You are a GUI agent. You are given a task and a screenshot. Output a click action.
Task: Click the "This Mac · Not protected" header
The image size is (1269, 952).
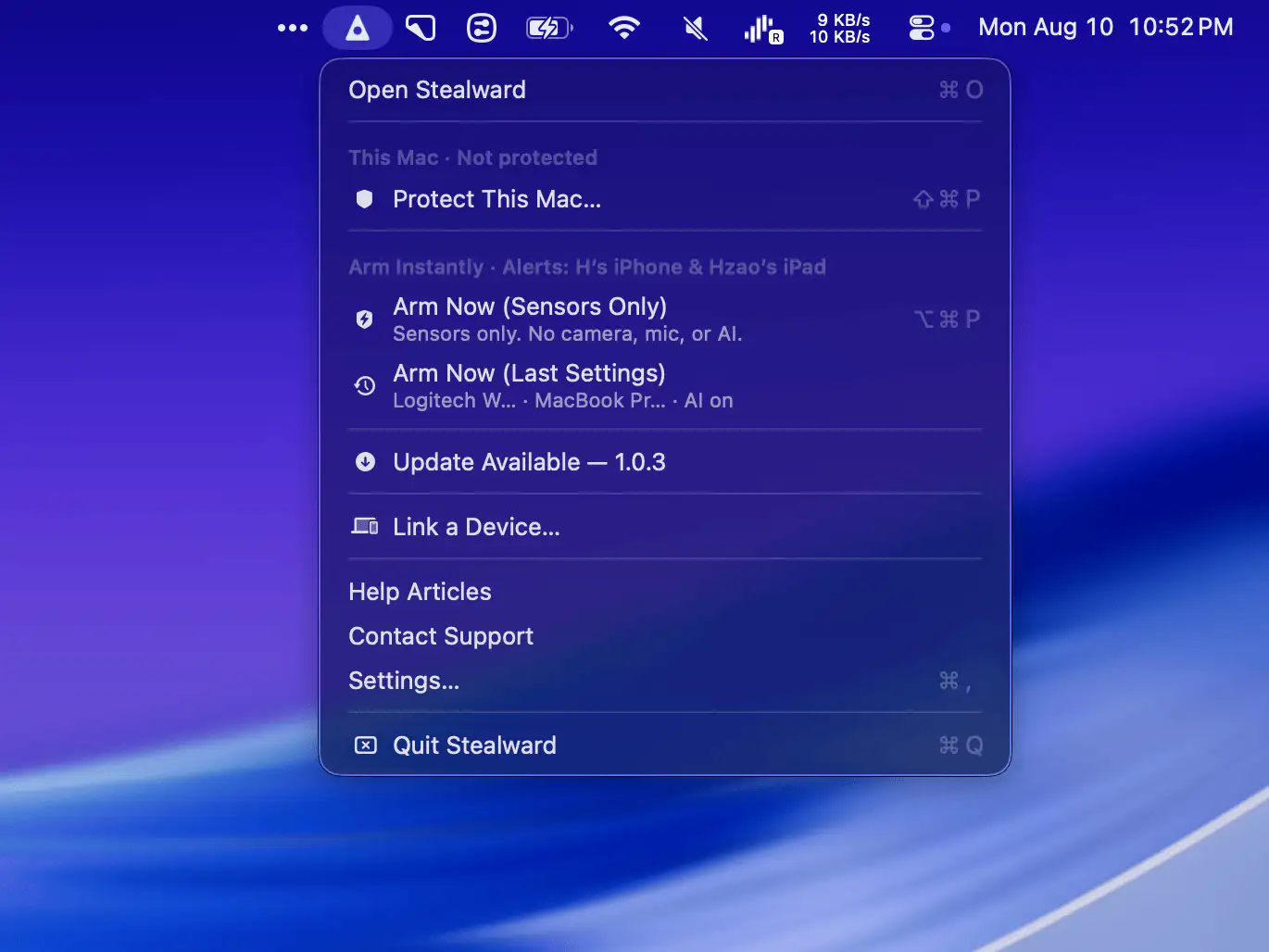[x=472, y=157]
